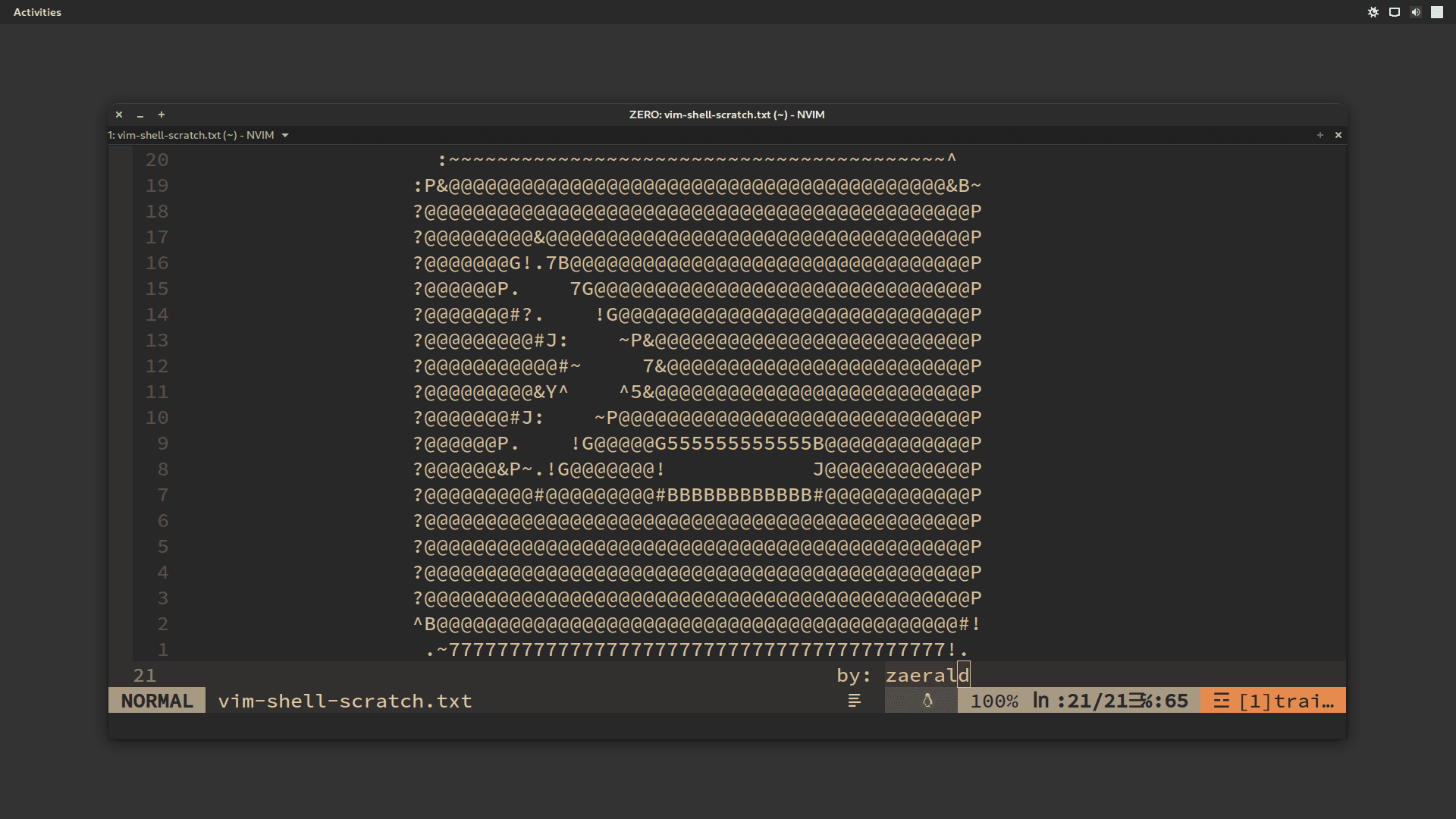Select the vim-shell-scratch.txt terminal tab
This screenshot has width=1456, height=819.
(190, 135)
